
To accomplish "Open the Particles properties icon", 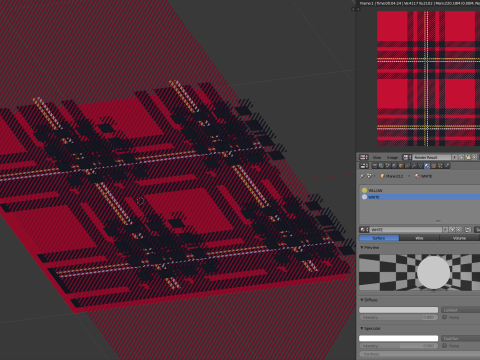I will tap(440, 166).
